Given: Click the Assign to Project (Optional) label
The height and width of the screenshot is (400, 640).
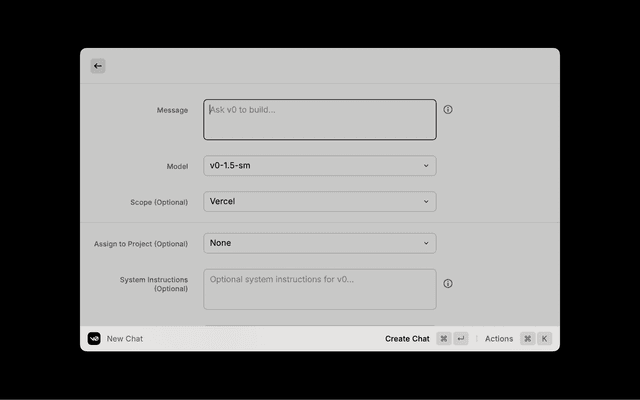Looking at the screenshot, I should pos(141,244).
